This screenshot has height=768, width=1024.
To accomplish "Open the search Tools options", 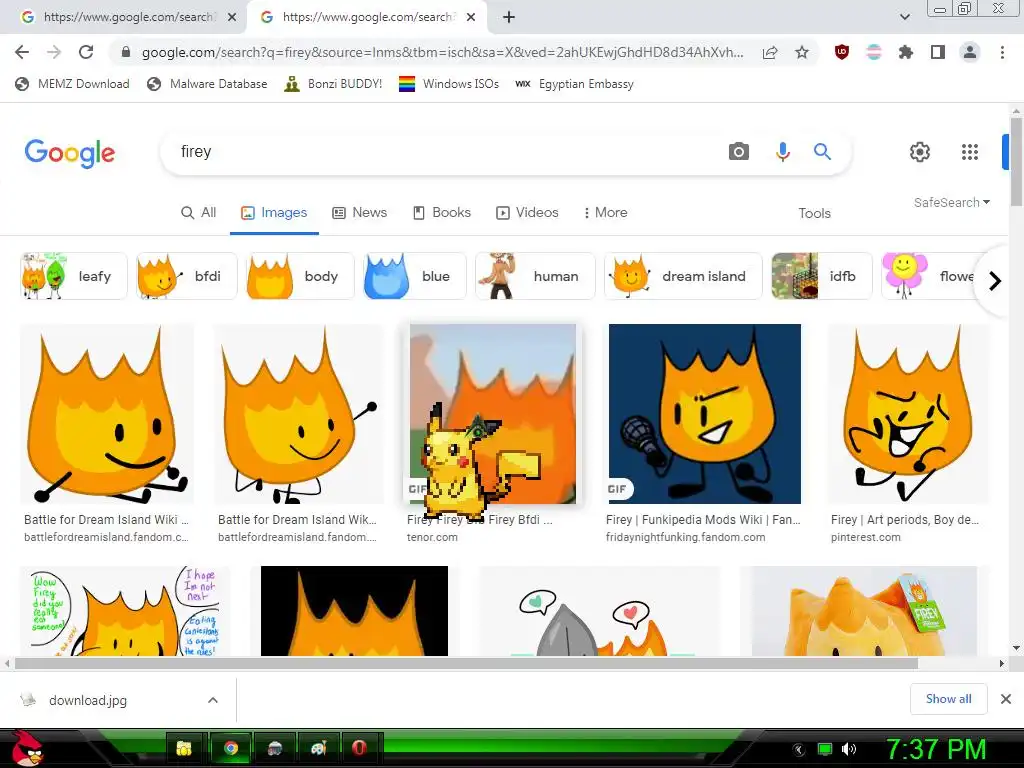I will pos(814,213).
